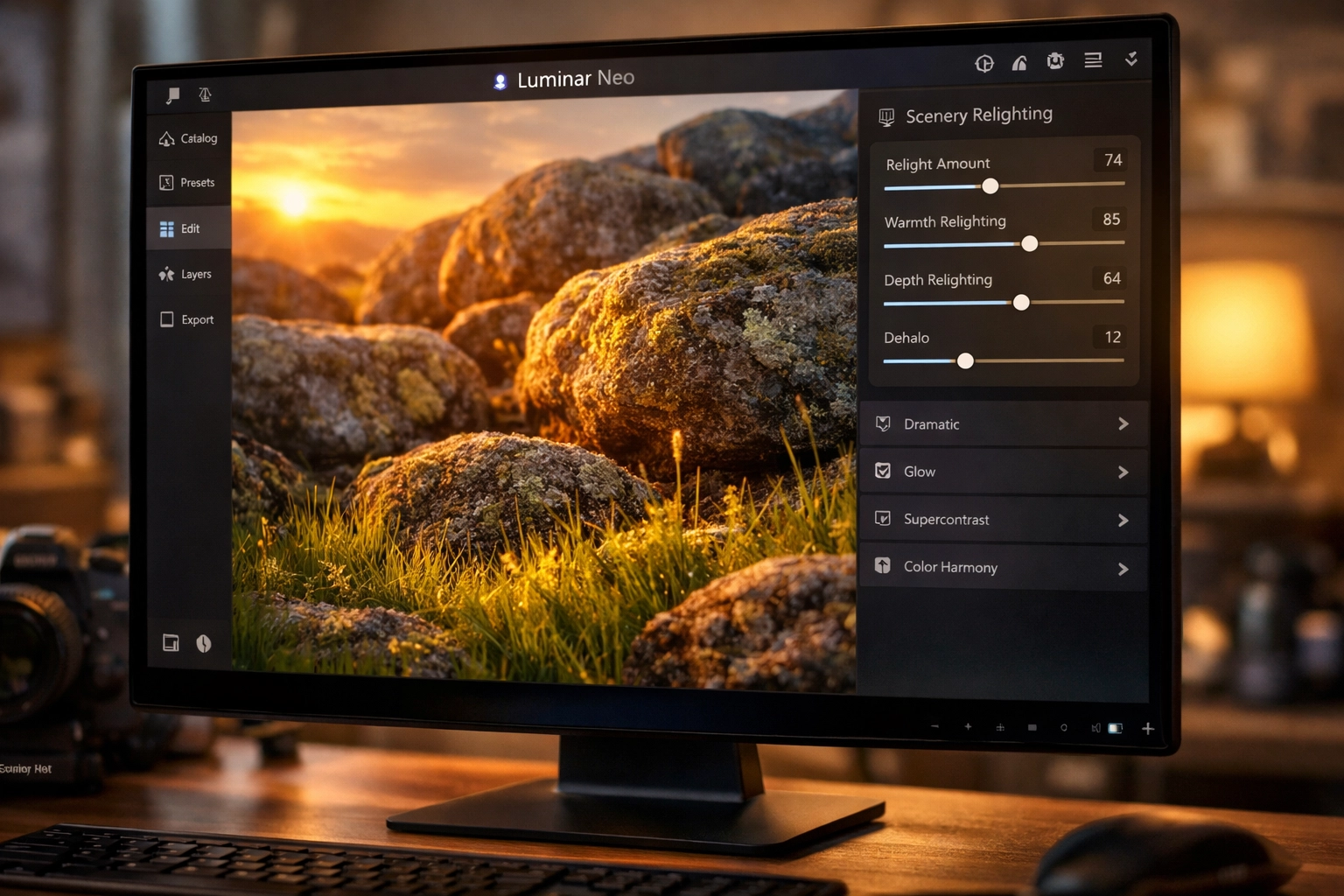The width and height of the screenshot is (1344, 896).
Task: Click the Layers icon in the sidebar
Action: 166,274
